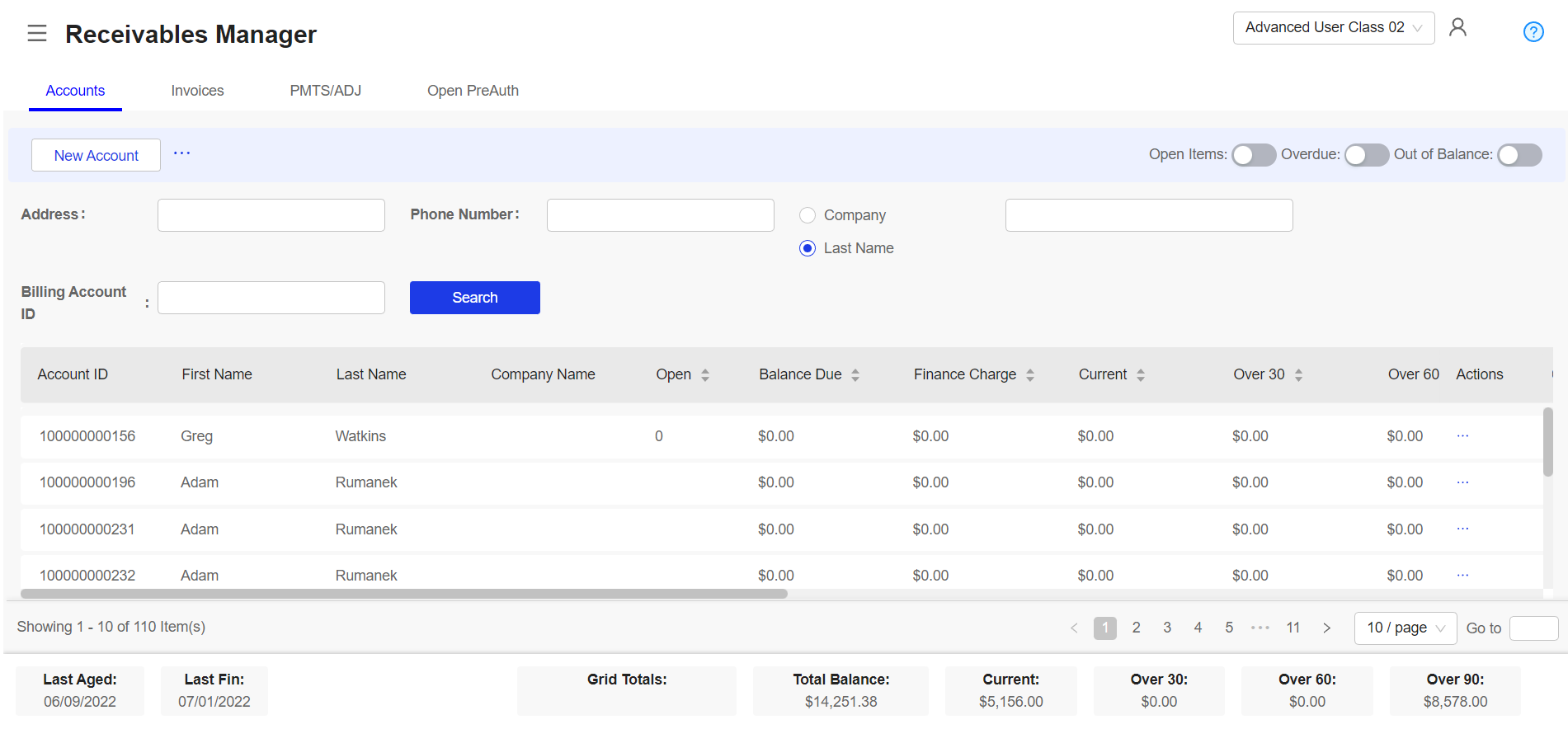Viewport: 1568px width, 729px height.
Task: Sort by the Finance Charge column
Action: point(1030,375)
